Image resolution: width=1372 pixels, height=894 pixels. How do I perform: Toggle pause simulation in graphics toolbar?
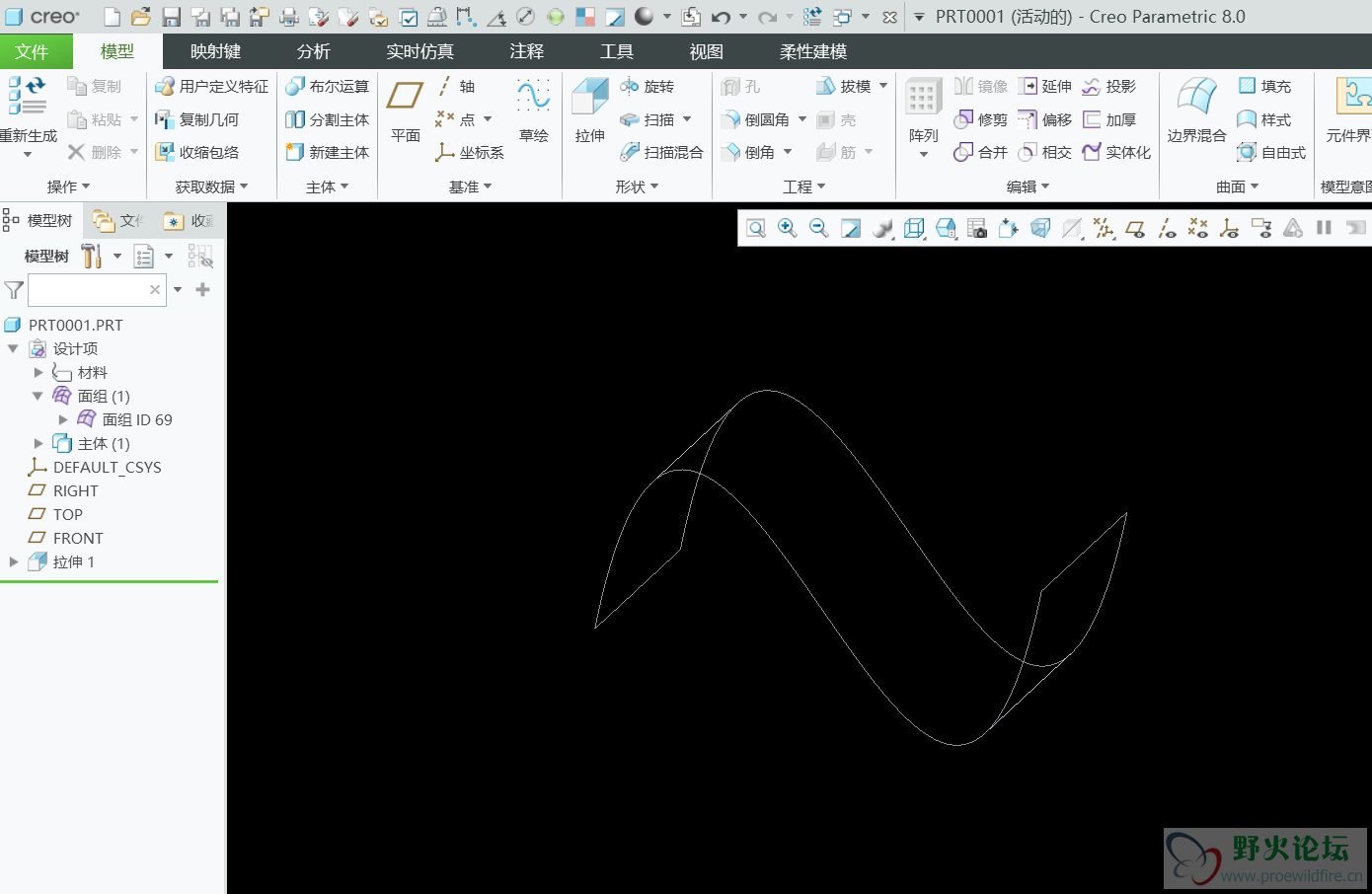(1325, 228)
